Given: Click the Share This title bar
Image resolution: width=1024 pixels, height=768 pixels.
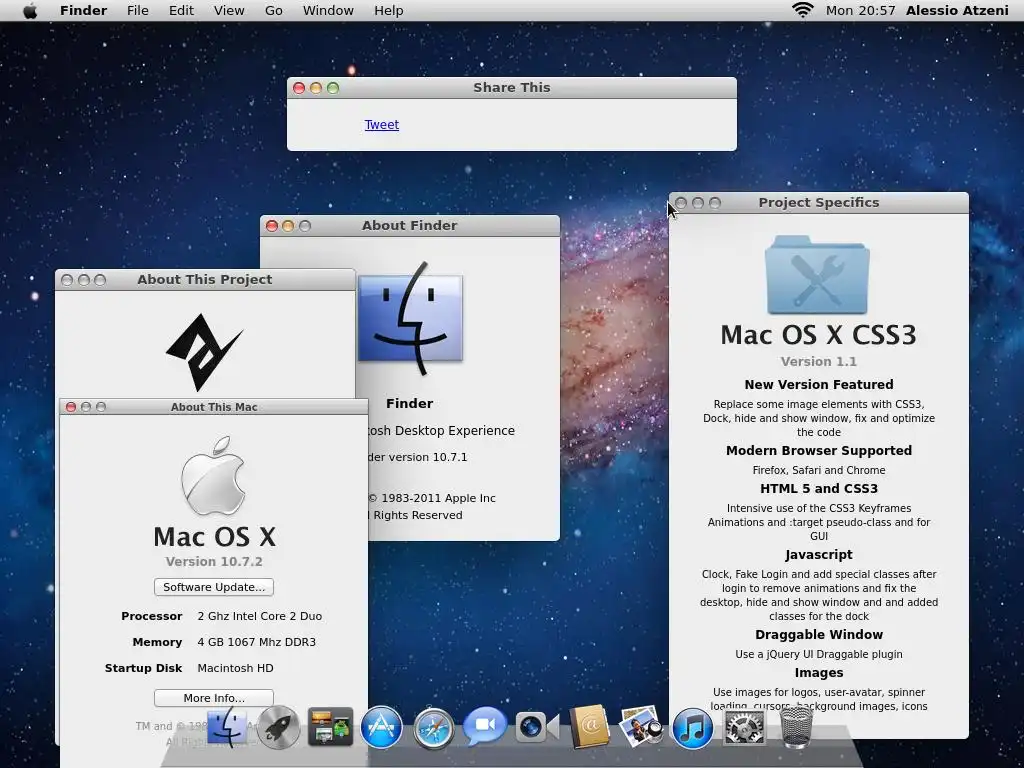Looking at the screenshot, I should point(512,88).
